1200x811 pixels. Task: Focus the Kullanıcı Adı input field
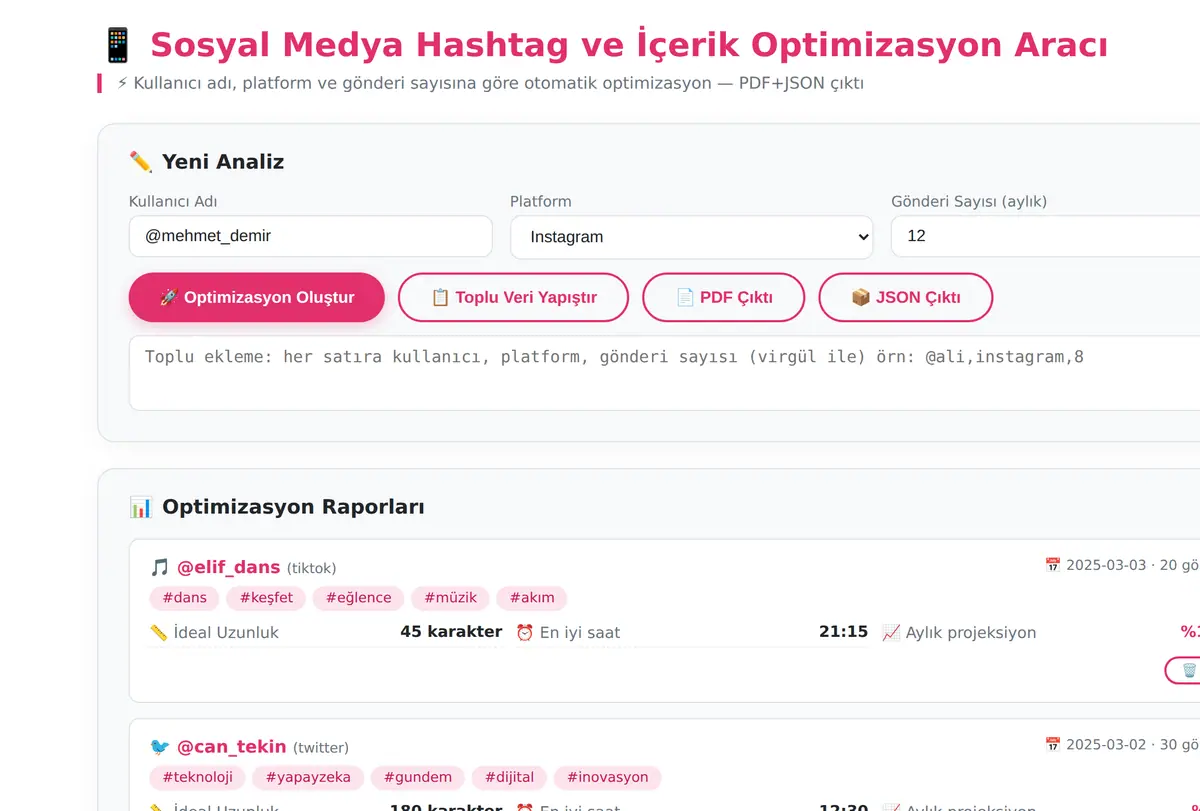pos(311,236)
